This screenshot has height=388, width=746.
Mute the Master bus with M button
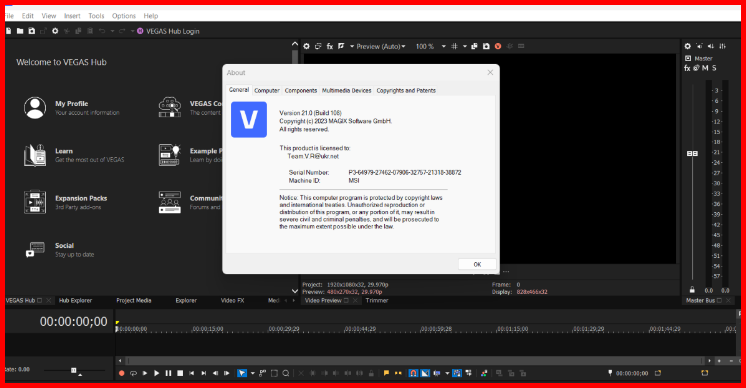(705, 68)
